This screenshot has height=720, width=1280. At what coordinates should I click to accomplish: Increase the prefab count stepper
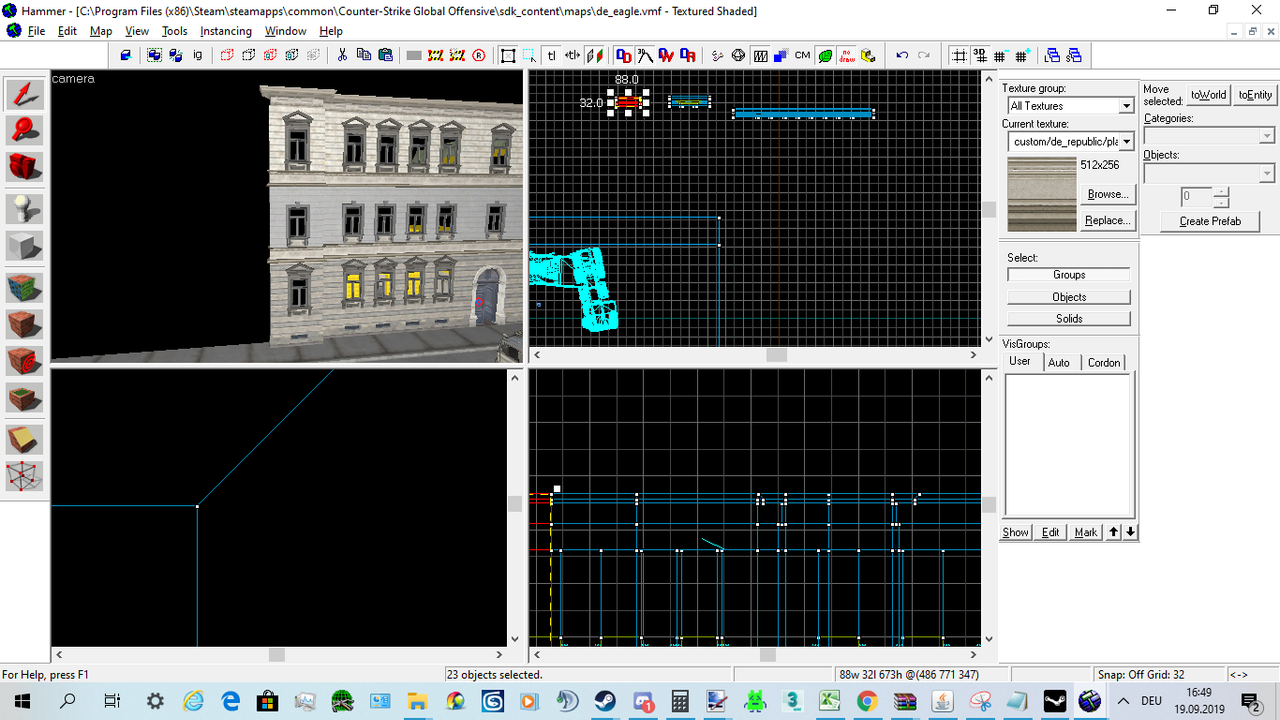click(x=1221, y=192)
